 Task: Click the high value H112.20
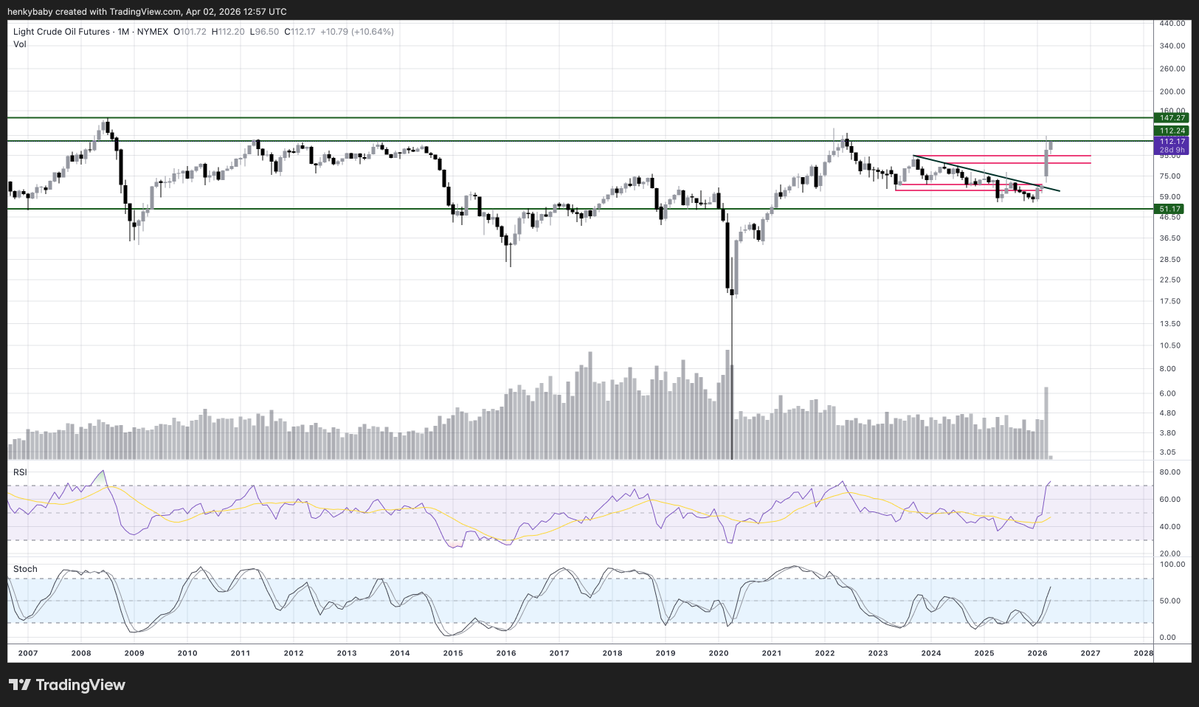click(x=228, y=32)
